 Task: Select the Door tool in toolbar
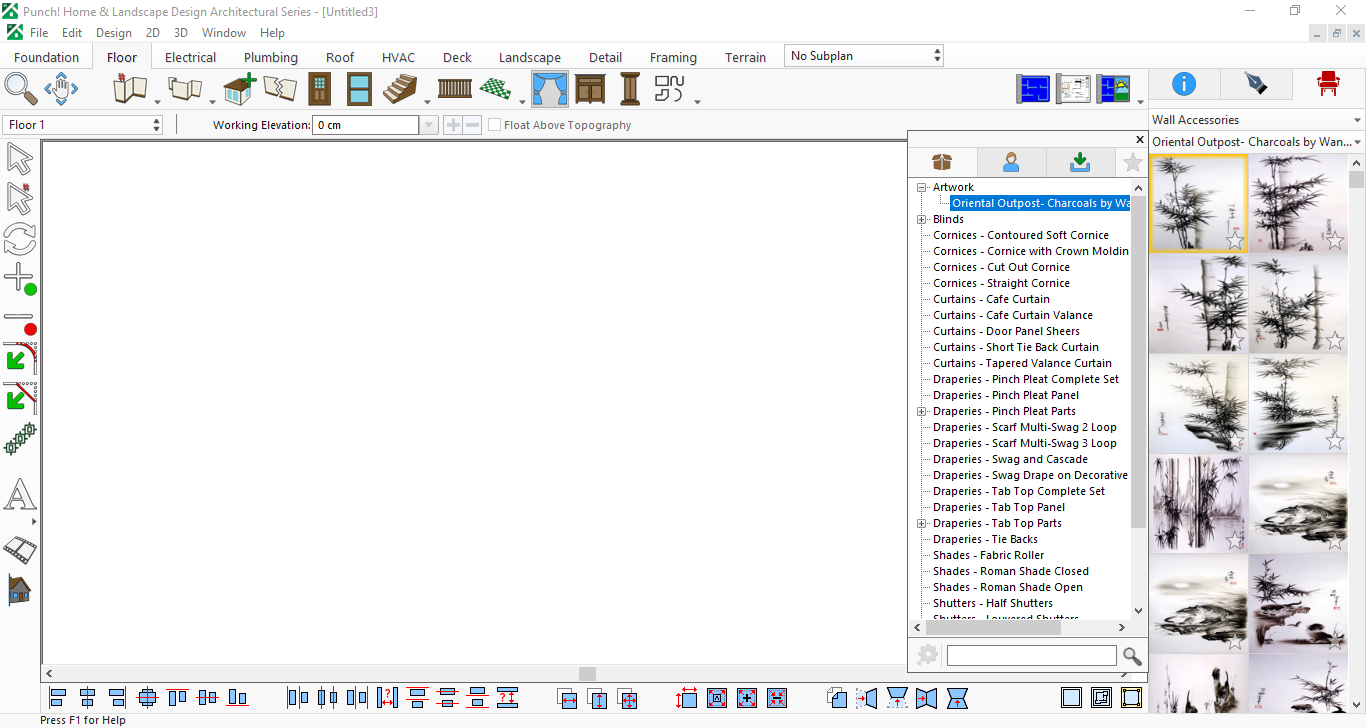point(319,89)
